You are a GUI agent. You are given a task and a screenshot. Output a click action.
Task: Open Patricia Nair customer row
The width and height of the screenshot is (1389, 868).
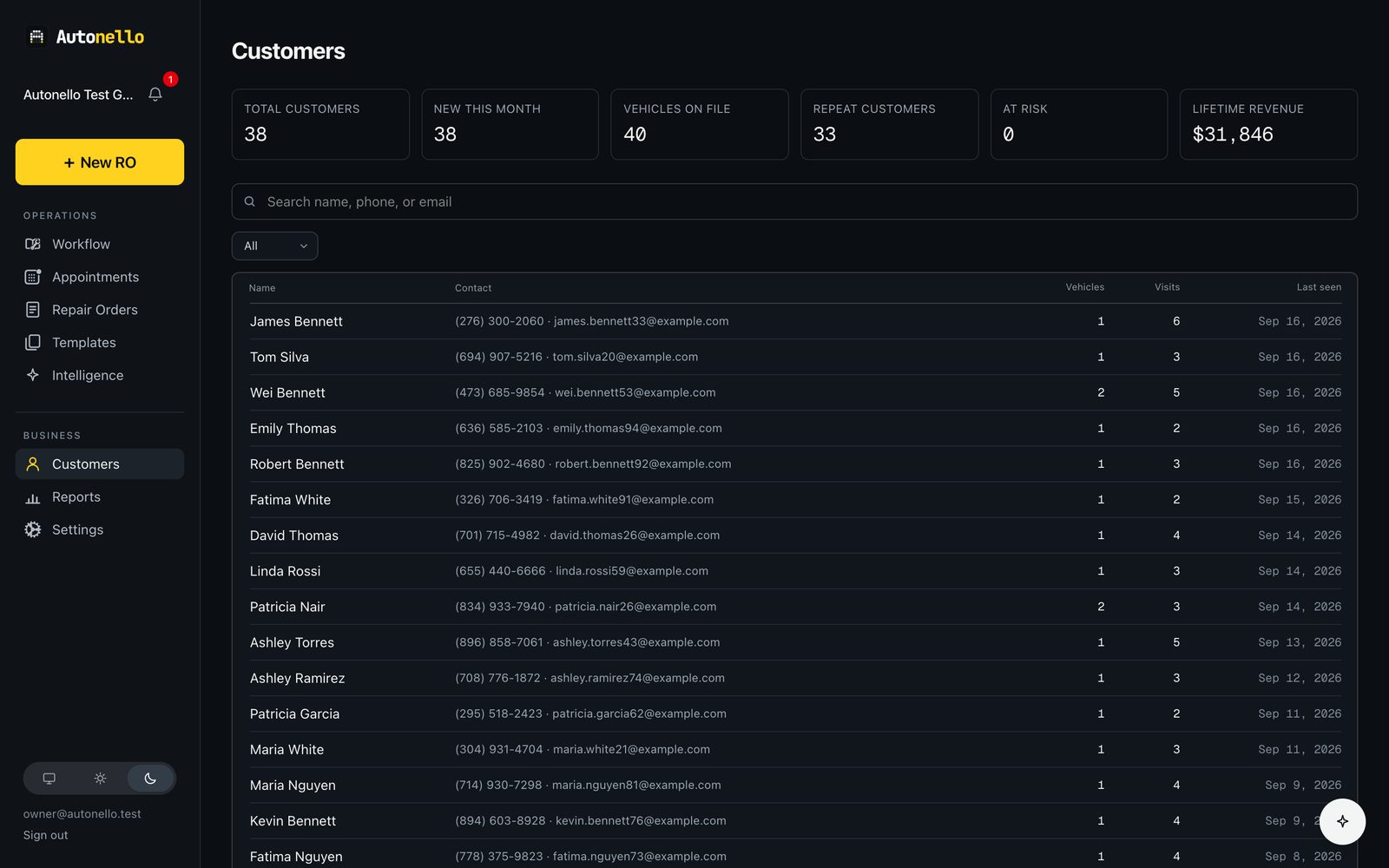pos(794,607)
